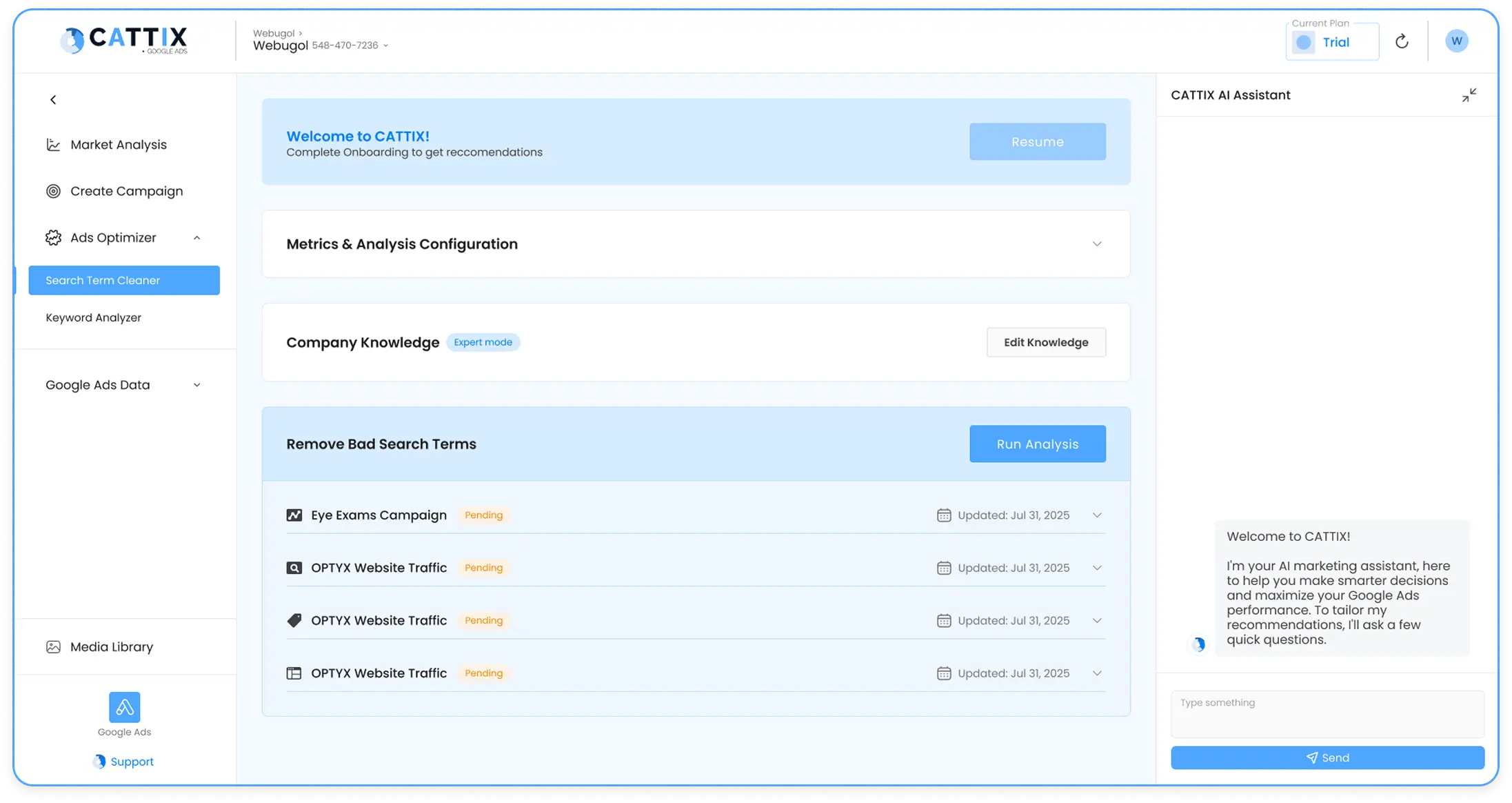1512x803 pixels.
Task: Click the Edit Knowledge button
Action: [1045, 341]
